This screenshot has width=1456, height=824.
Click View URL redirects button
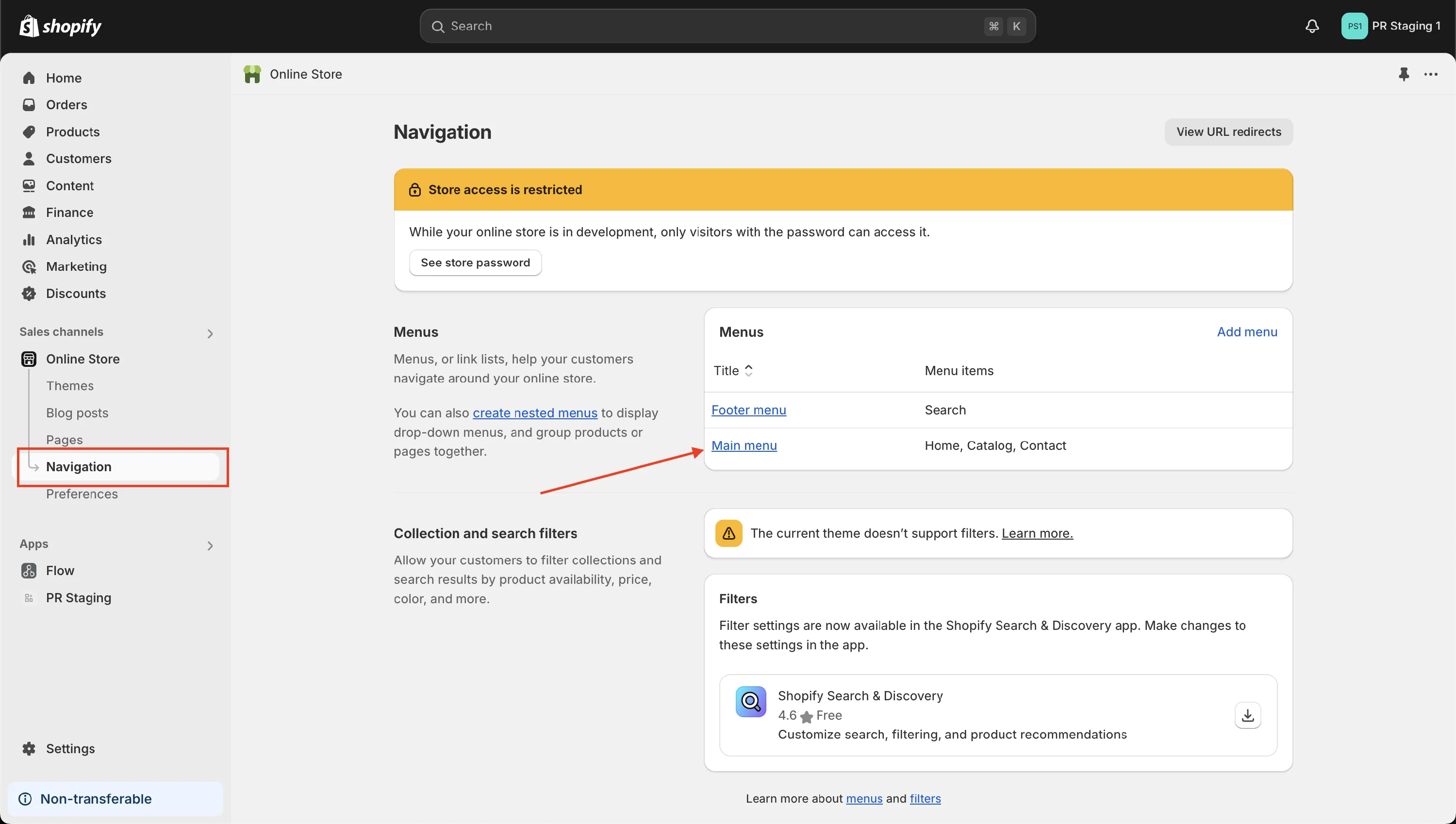(1228, 132)
